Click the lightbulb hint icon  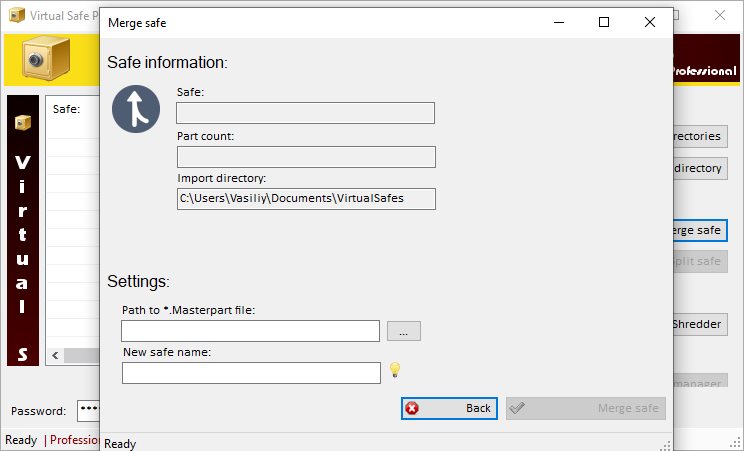395,371
